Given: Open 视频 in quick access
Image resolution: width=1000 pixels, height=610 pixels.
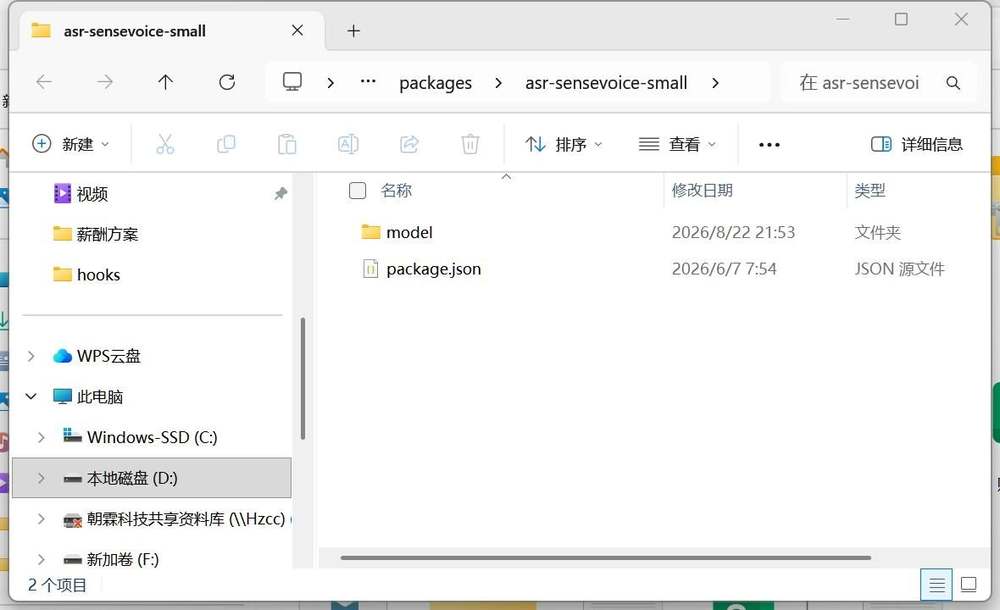Looking at the screenshot, I should click(92, 193).
